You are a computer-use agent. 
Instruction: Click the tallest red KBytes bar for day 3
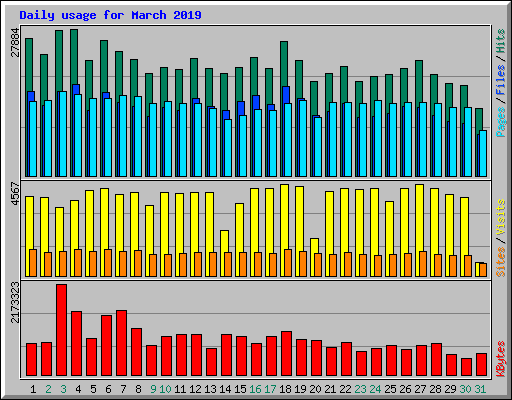click(61, 330)
